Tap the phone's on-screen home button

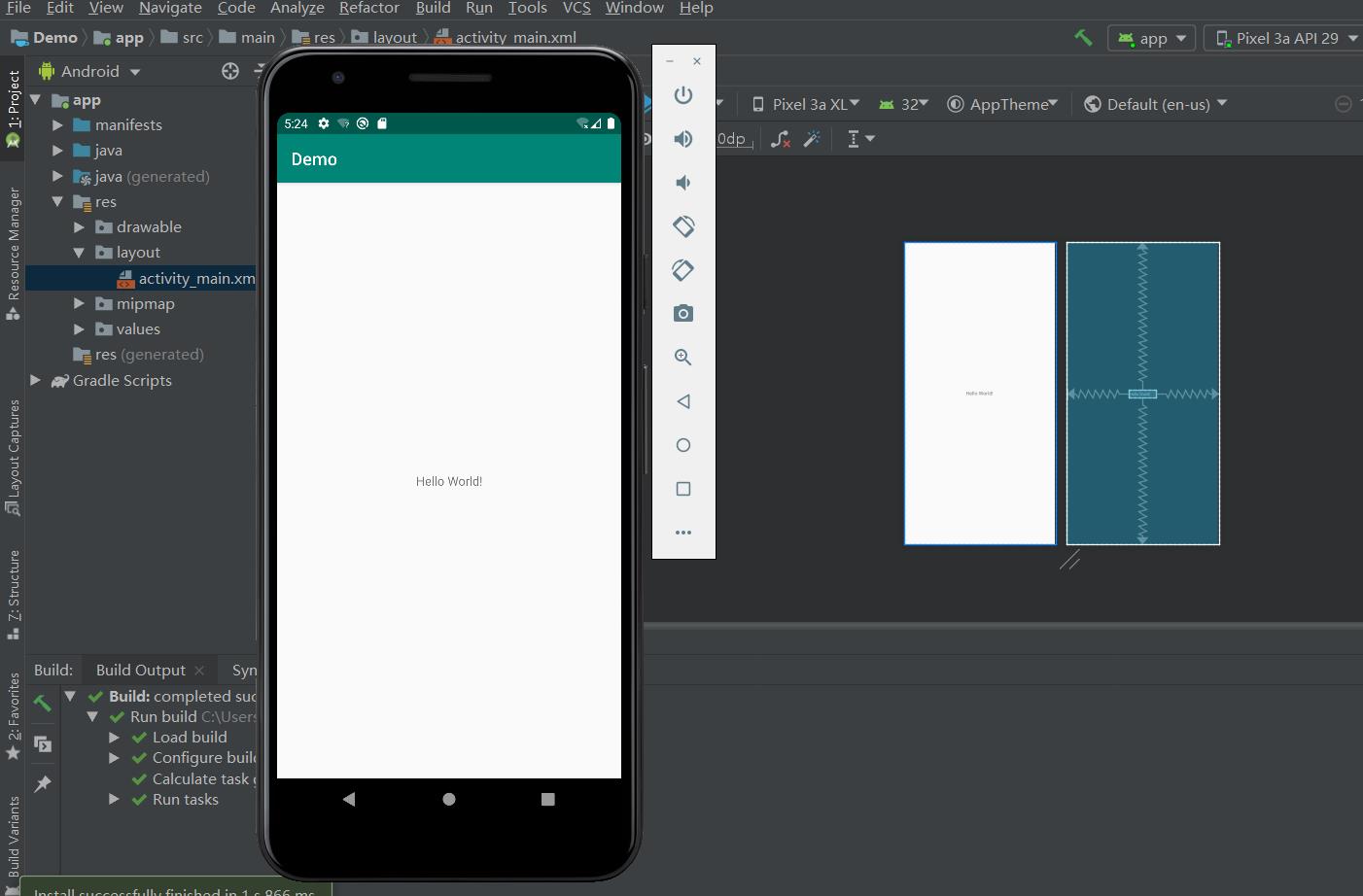click(x=449, y=799)
